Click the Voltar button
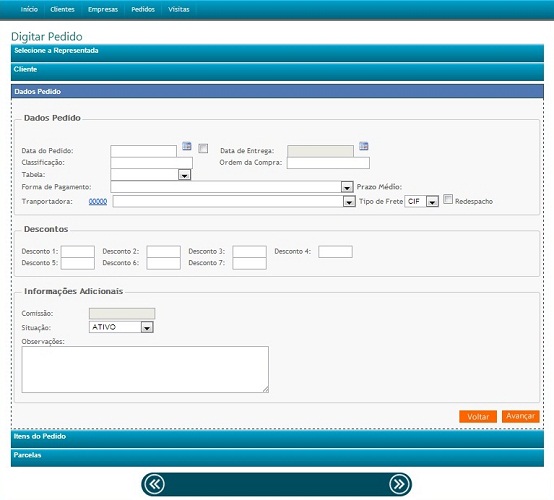 pyautogui.click(x=478, y=417)
